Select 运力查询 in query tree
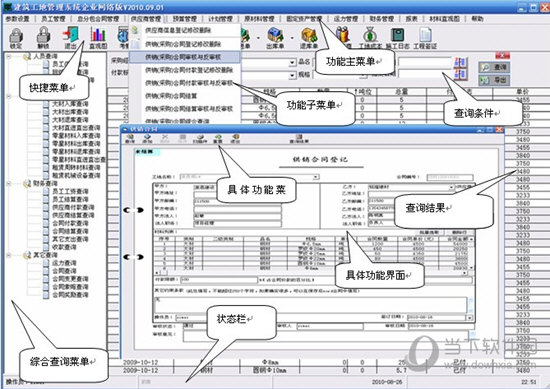 pos(64,263)
